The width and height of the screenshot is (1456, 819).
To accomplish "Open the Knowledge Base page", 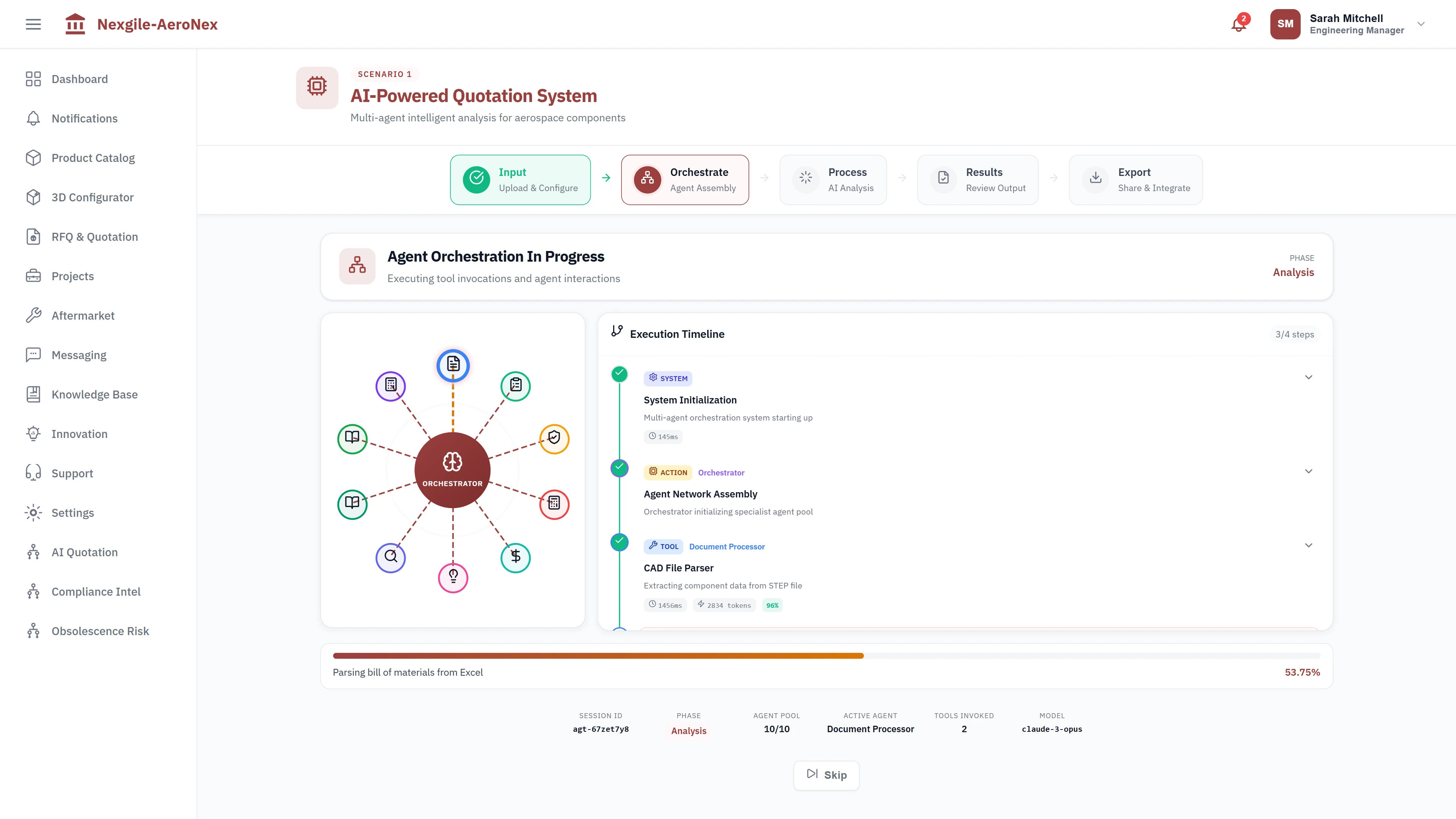I will point(94,394).
